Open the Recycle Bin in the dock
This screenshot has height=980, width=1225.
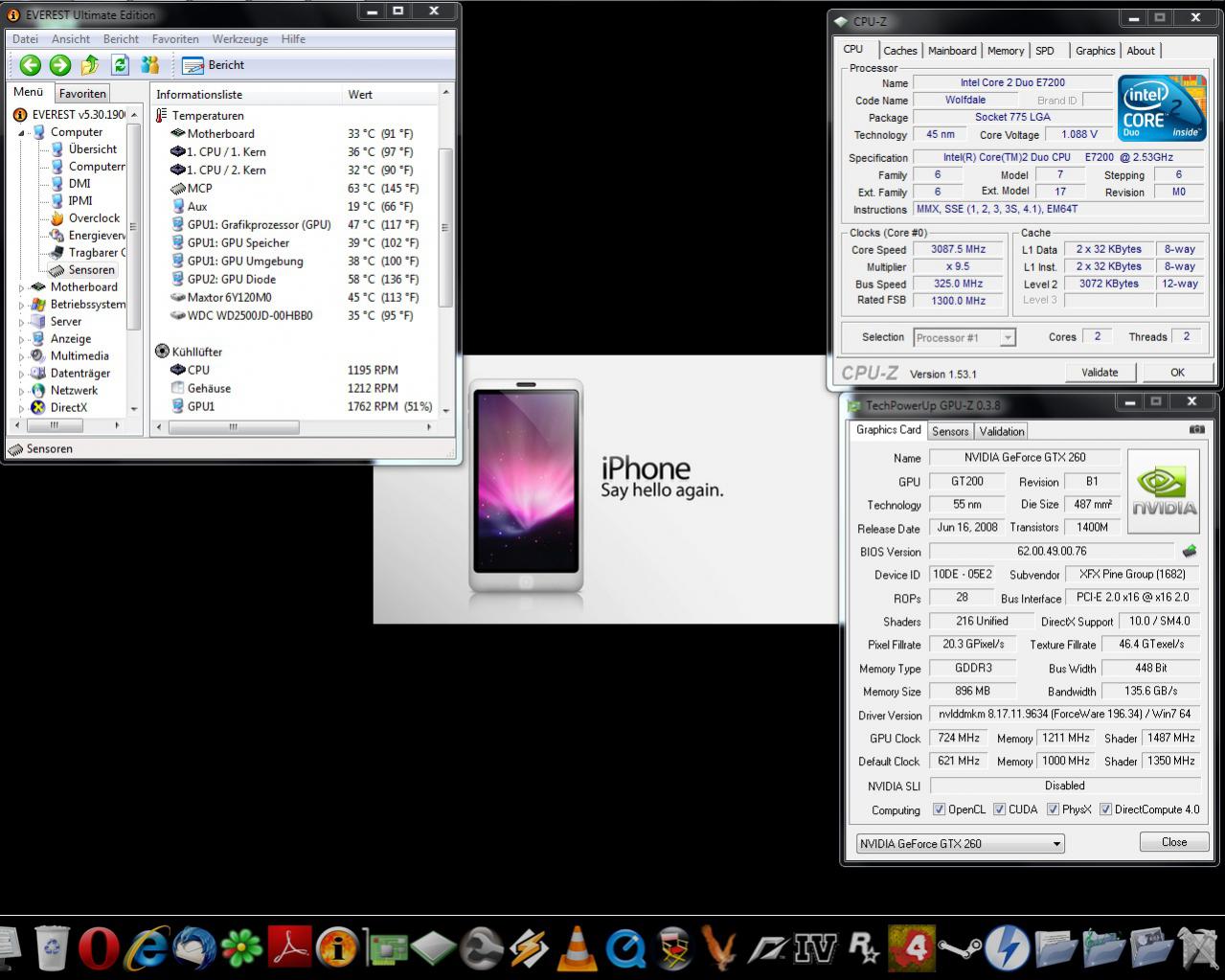[x=53, y=949]
